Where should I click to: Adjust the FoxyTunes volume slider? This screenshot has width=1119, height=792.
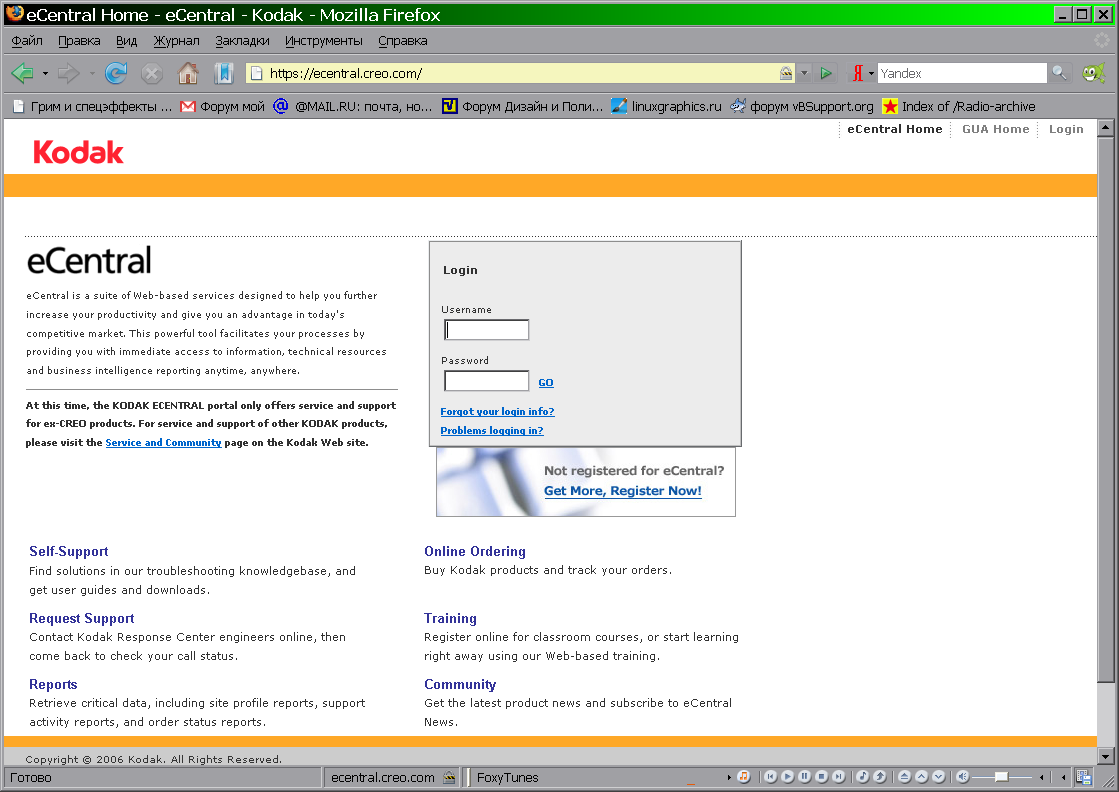pyautogui.click(x=1002, y=777)
